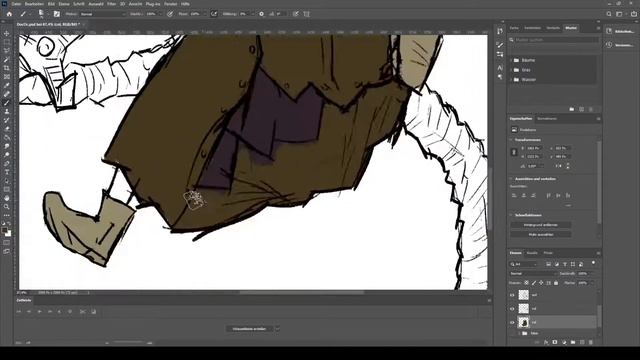Toggle airbrush build-up effects
The width and height of the screenshot is (640, 360).
tap(214, 14)
